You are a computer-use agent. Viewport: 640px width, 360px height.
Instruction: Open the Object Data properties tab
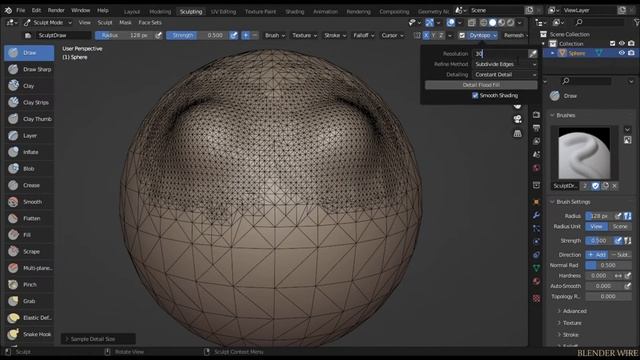[536, 268]
